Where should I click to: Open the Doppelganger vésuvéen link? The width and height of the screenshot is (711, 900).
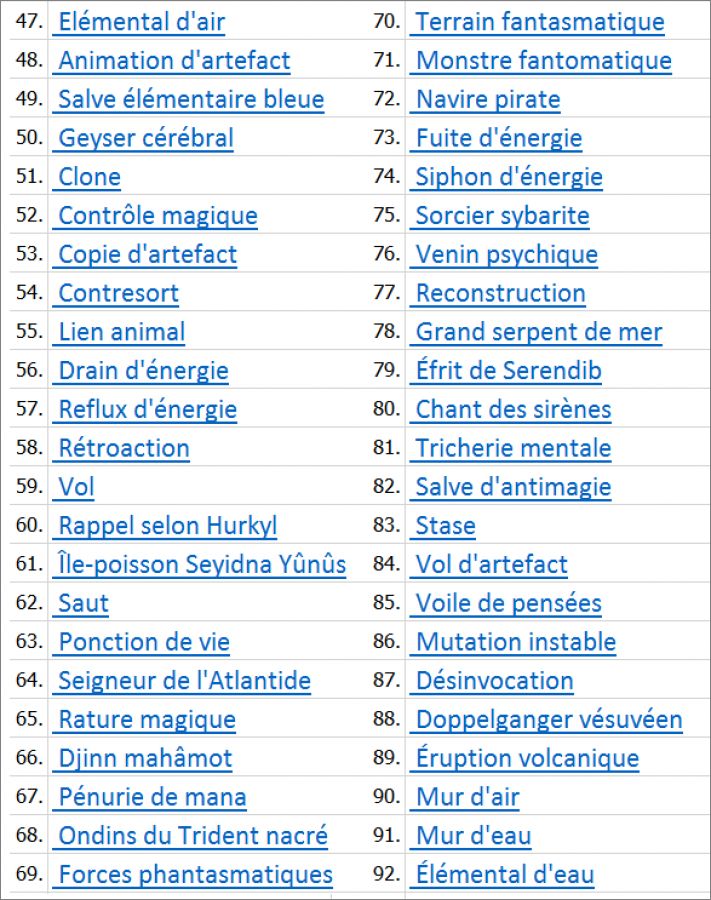click(549, 720)
